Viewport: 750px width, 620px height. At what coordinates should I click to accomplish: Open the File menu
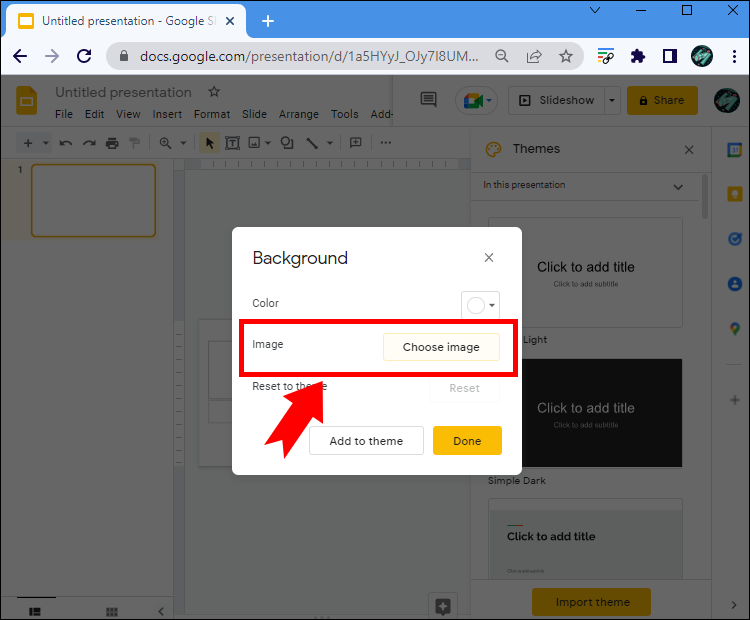(x=64, y=114)
